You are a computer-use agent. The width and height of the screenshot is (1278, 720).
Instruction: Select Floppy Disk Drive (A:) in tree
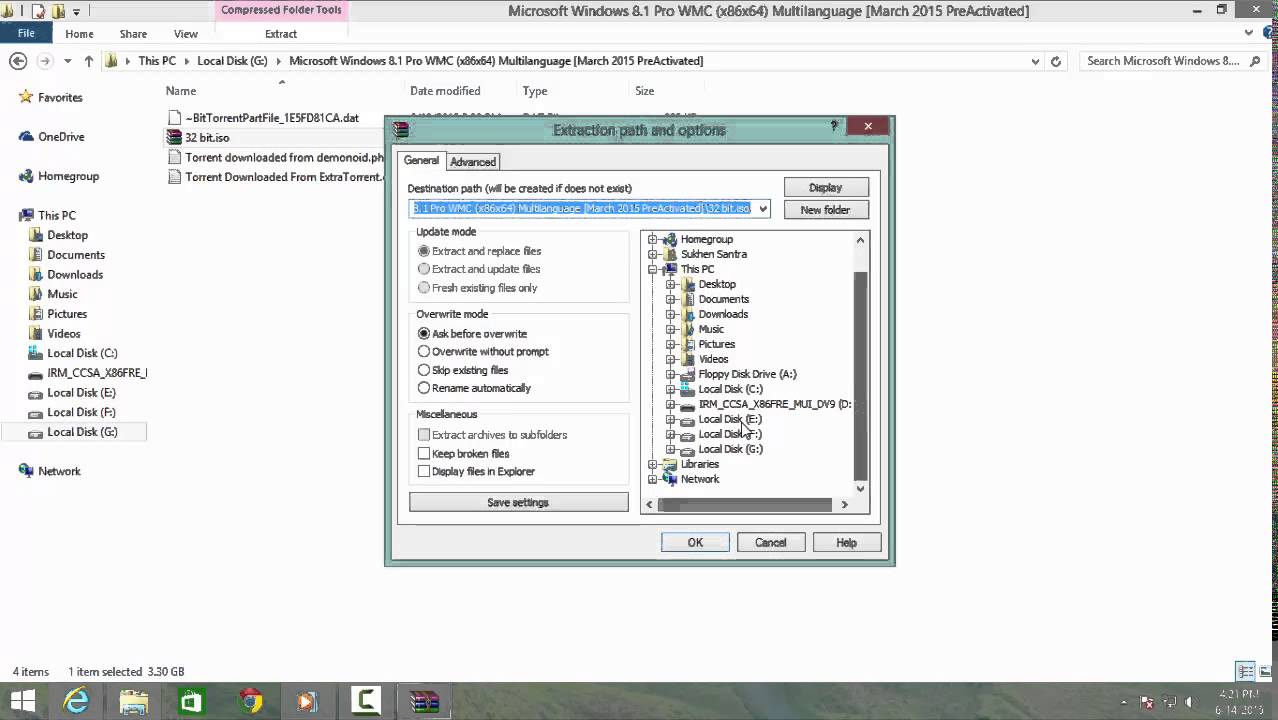pyautogui.click(x=747, y=374)
